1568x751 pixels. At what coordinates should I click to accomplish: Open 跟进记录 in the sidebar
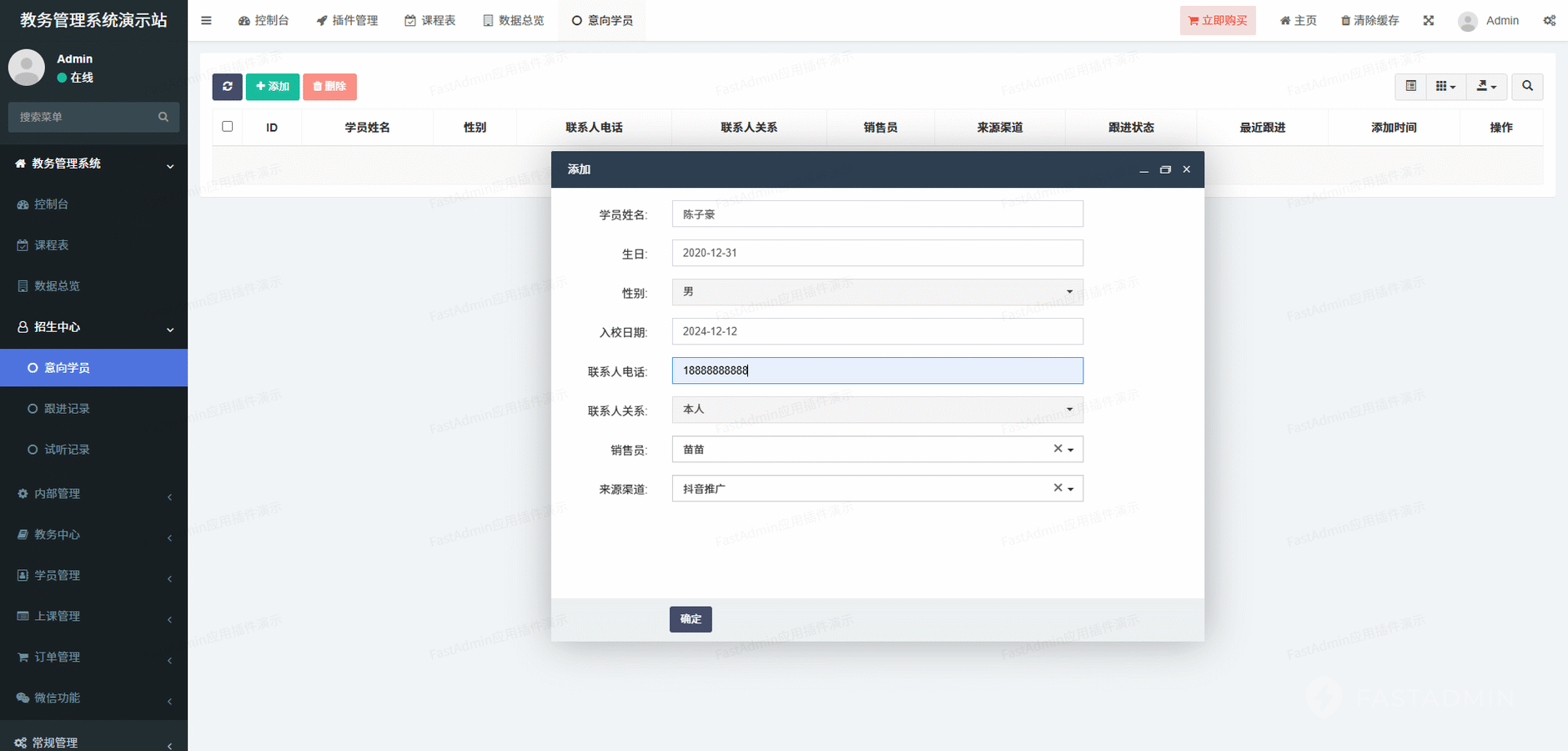pyautogui.click(x=67, y=409)
